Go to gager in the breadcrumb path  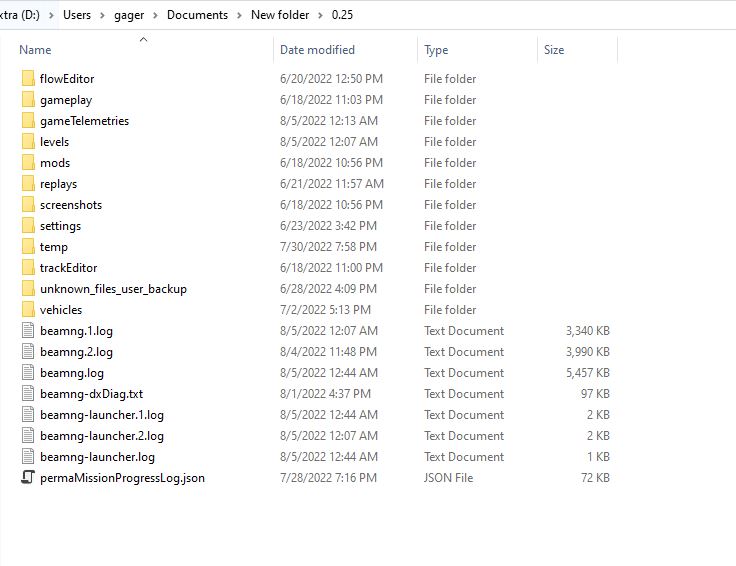[129, 15]
